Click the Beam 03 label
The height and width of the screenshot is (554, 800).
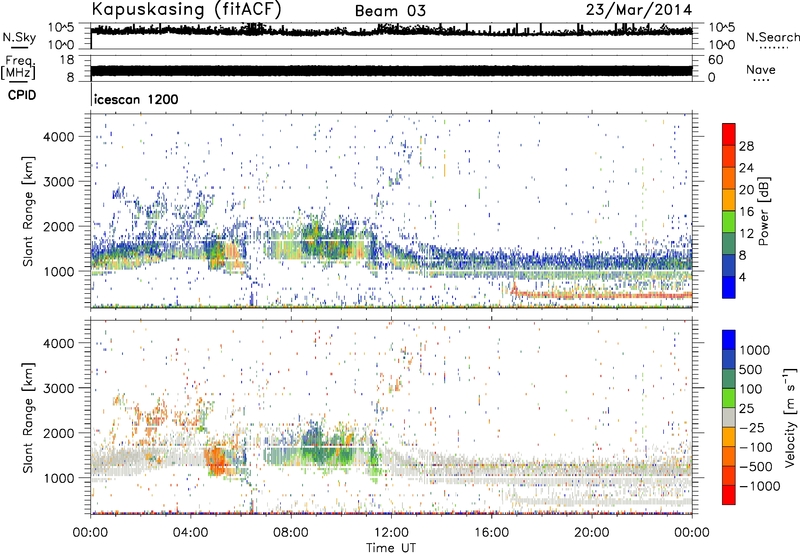pyautogui.click(x=390, y=11)
